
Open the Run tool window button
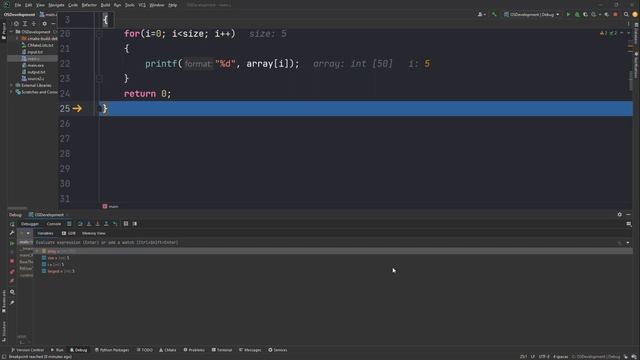tap(57, 350)
